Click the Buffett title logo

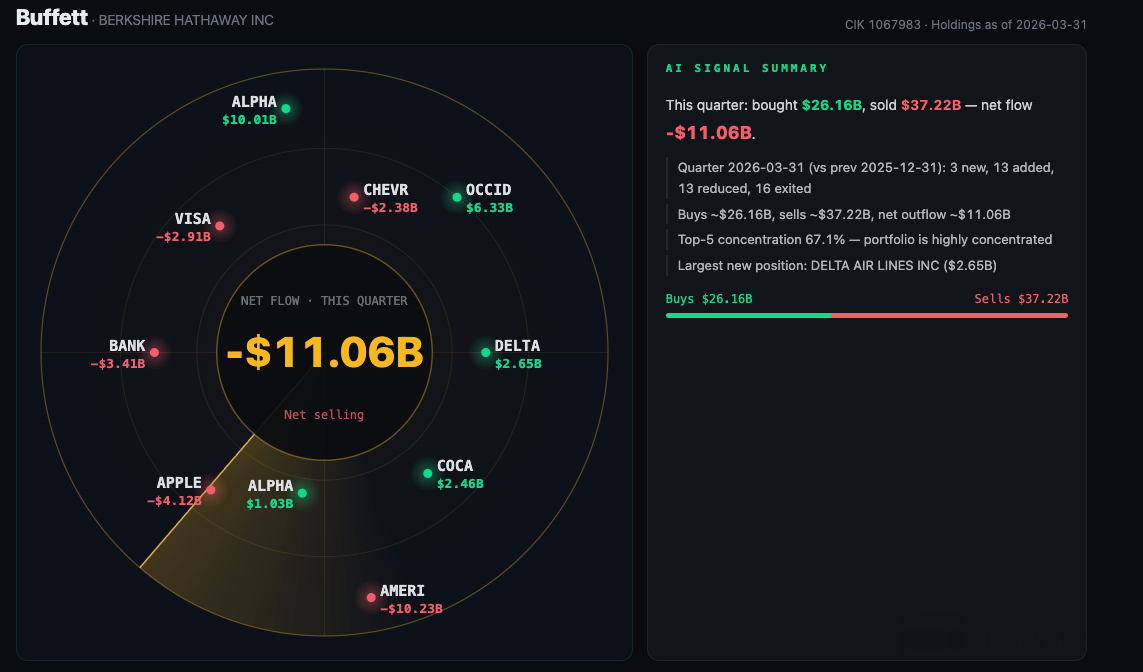[x=52, y=17]
